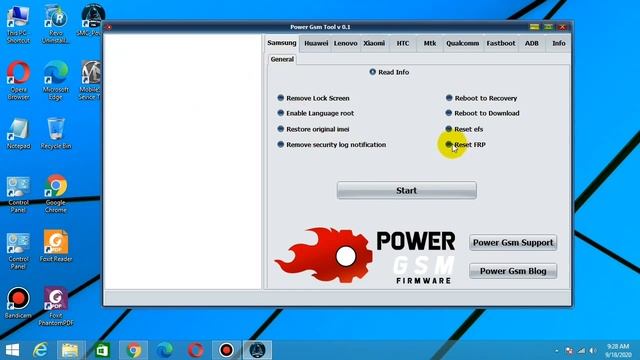Switch to the HTC tab

tap(403, 43)
